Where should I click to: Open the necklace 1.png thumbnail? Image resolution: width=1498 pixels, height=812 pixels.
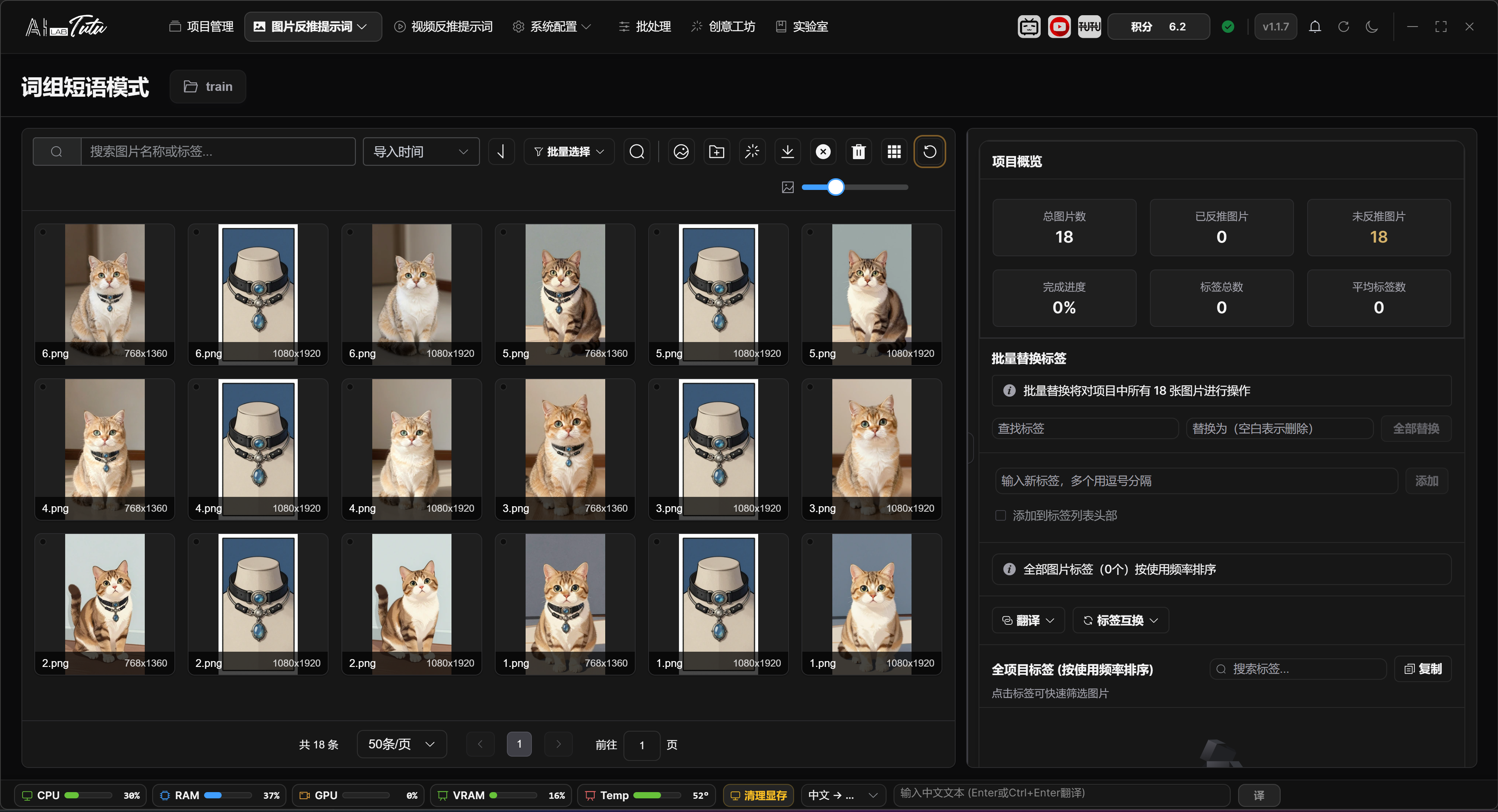click(718, 605)
